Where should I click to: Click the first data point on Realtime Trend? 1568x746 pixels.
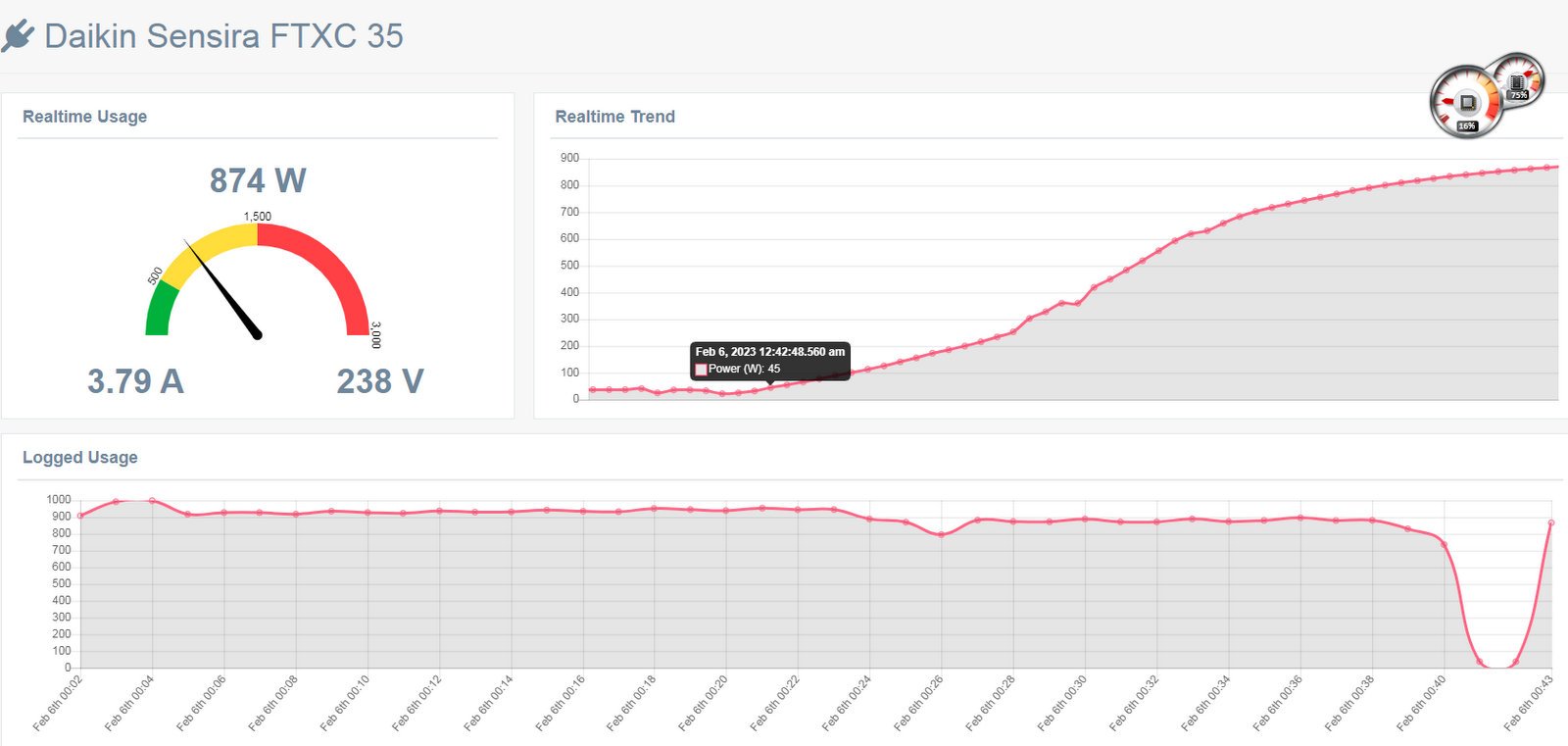point(592,390)
